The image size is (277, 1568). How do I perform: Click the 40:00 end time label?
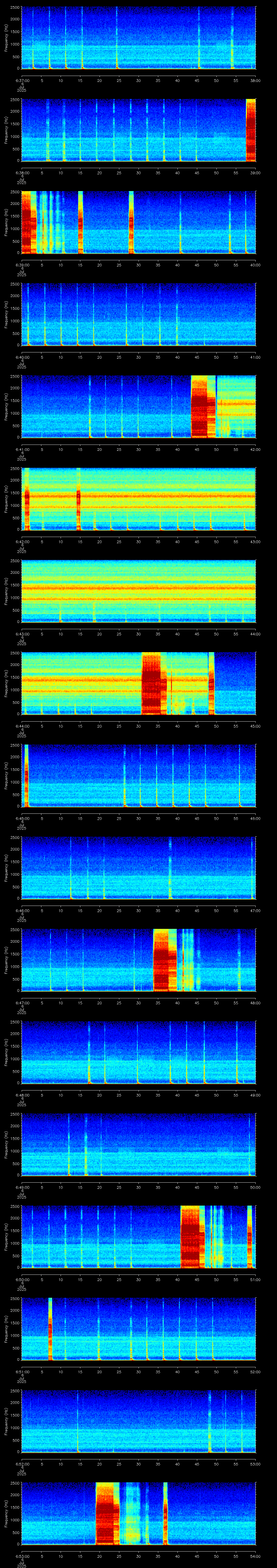tap(255, 265)
